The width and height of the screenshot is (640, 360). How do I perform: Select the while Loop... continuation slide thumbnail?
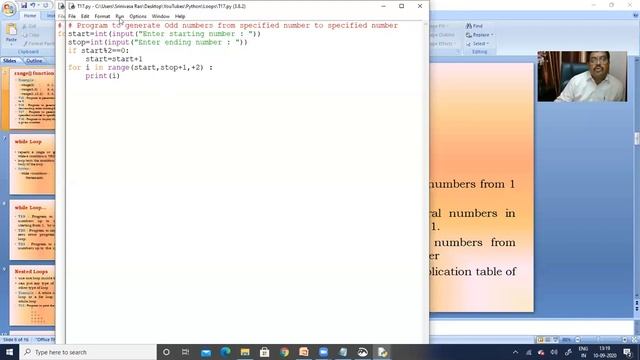coord(32,230)
